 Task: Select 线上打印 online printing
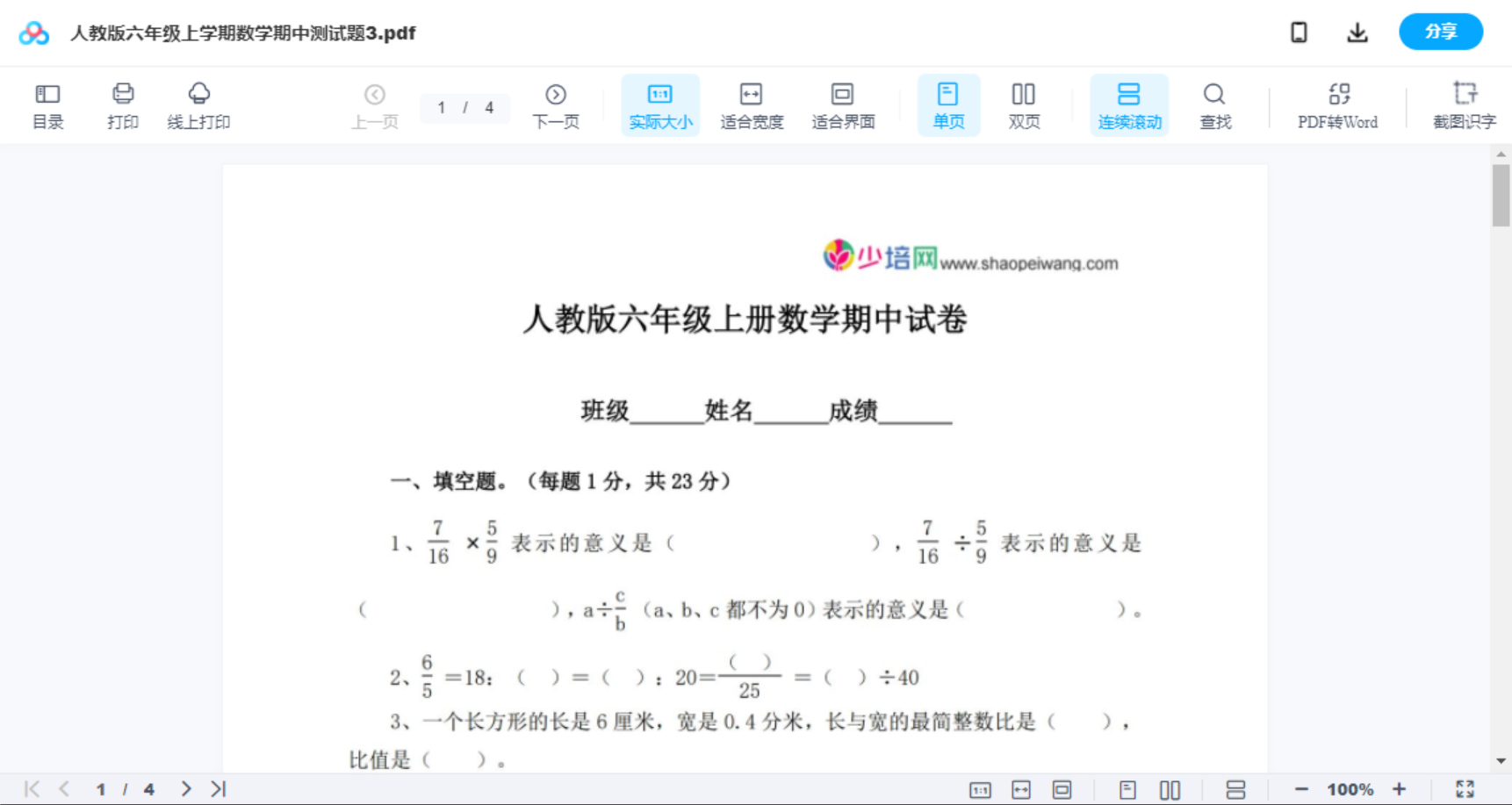199,105
